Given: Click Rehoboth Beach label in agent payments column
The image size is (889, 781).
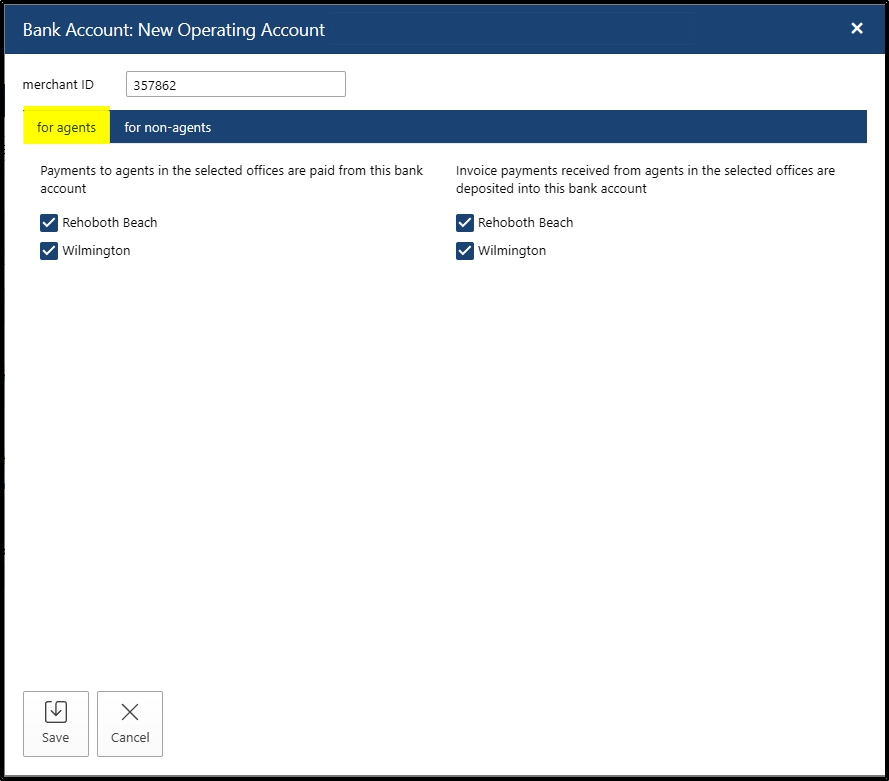Looking at the screenshot, I should pyautogui.click(x=110, y=223).
